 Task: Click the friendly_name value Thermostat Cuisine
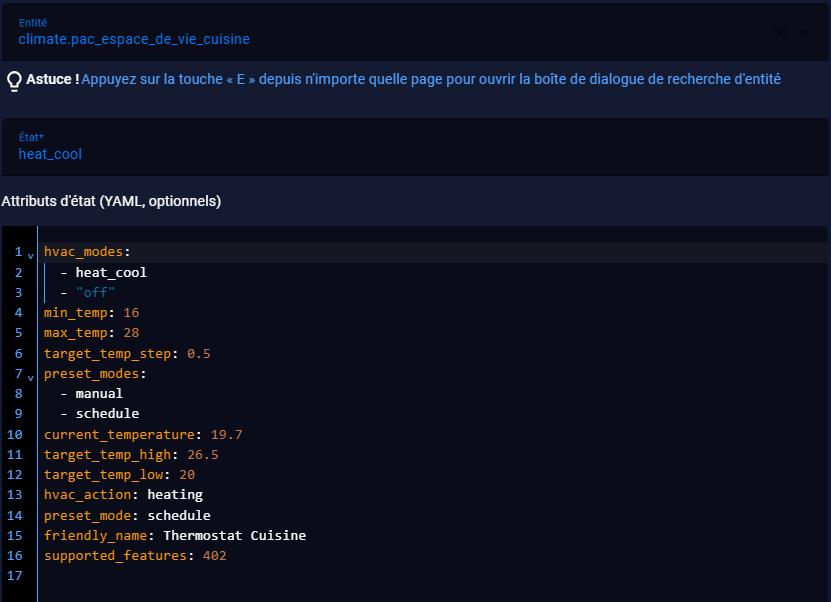coord(234,535)
